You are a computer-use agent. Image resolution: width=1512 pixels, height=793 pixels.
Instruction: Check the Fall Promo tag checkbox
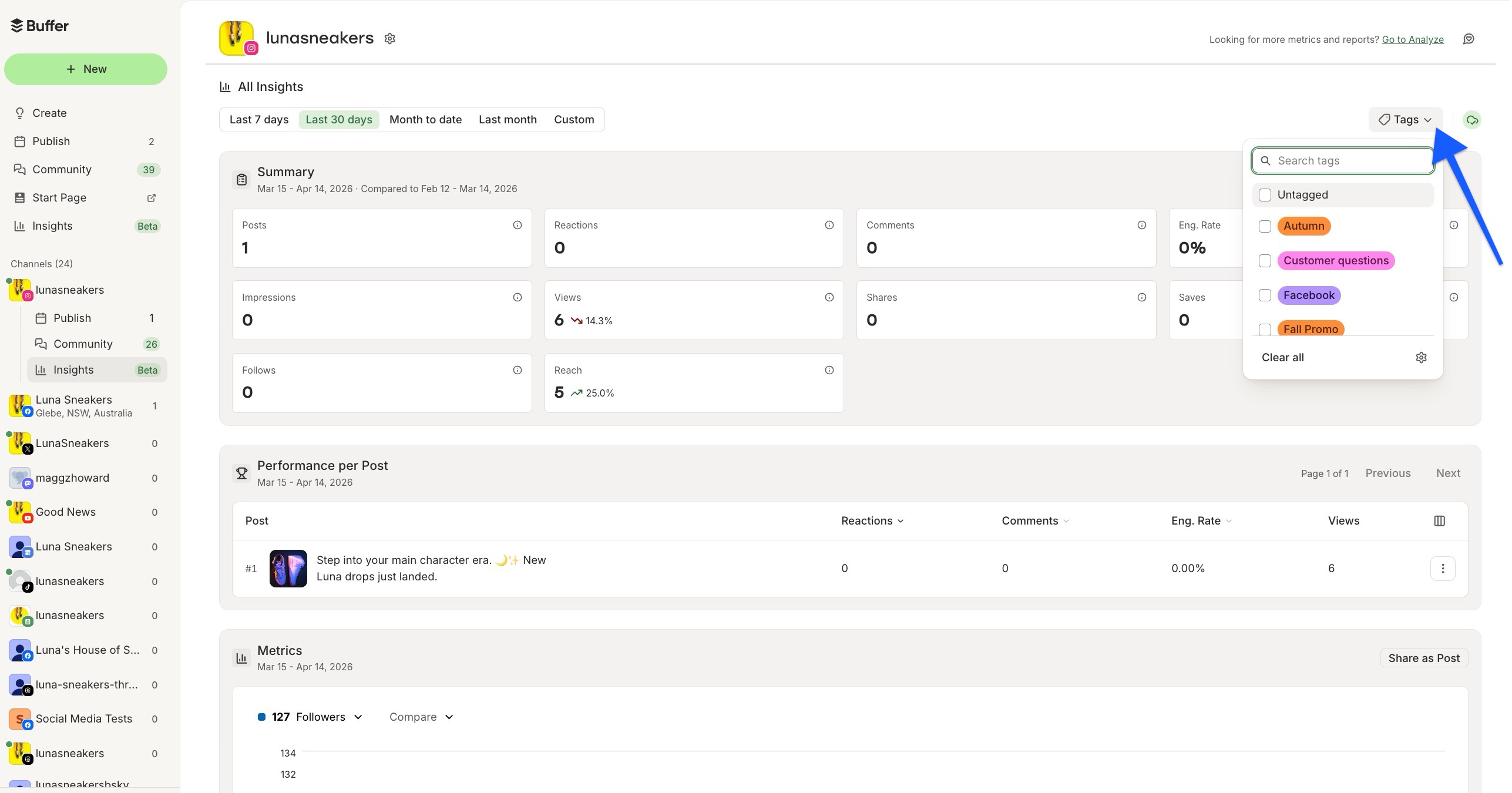pos(1265,330)
